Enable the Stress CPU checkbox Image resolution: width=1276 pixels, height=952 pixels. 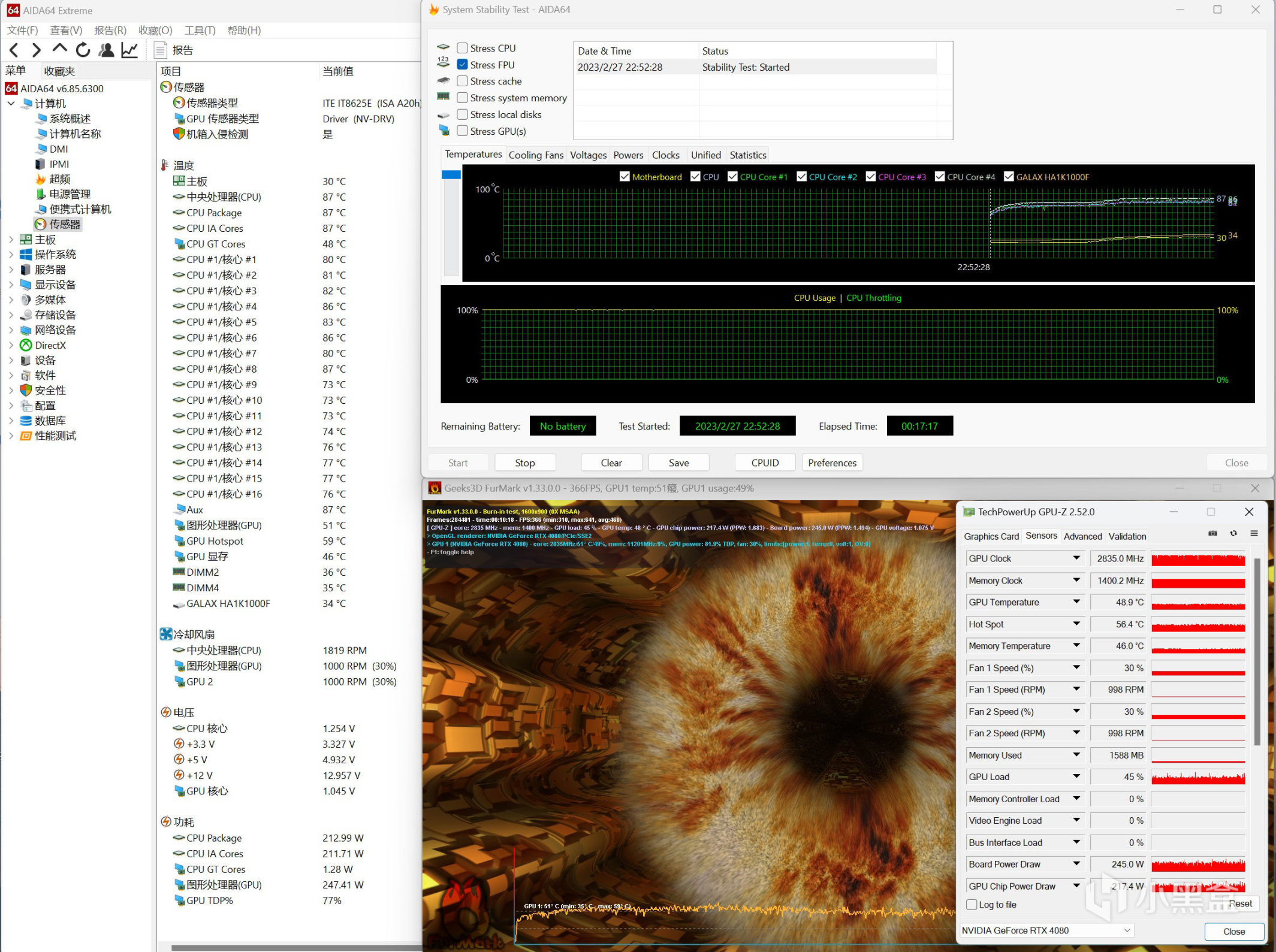click(x=462, y=48)
